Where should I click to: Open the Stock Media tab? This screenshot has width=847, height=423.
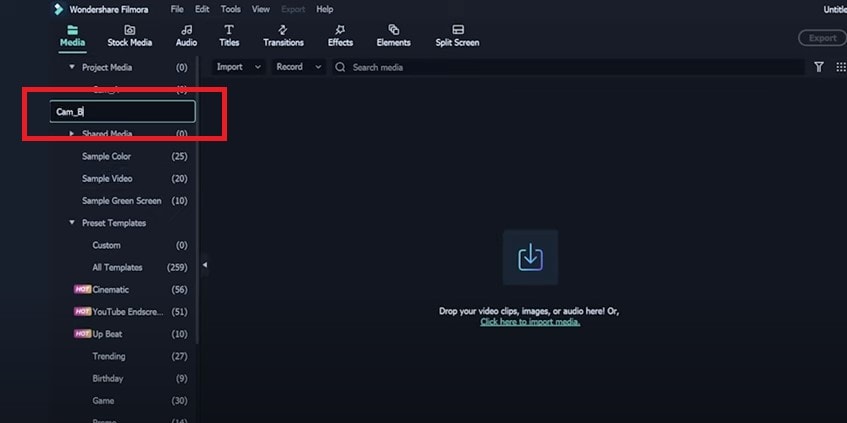click(130, 36)
